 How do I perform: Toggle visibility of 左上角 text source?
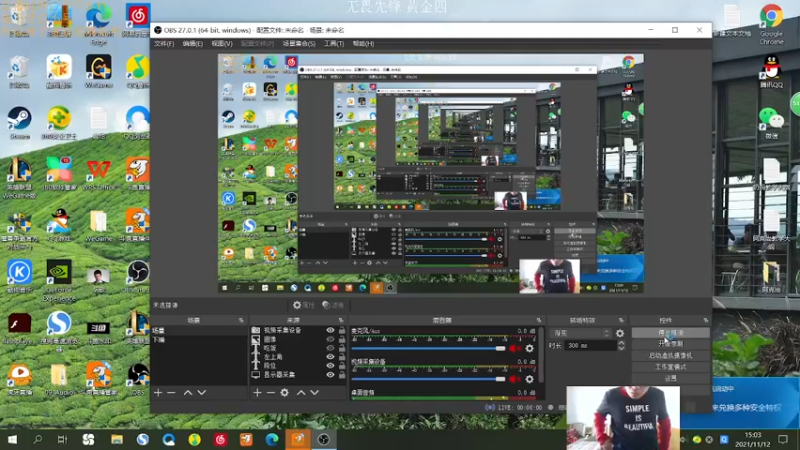pyautogui.click(x=330, y=357)
